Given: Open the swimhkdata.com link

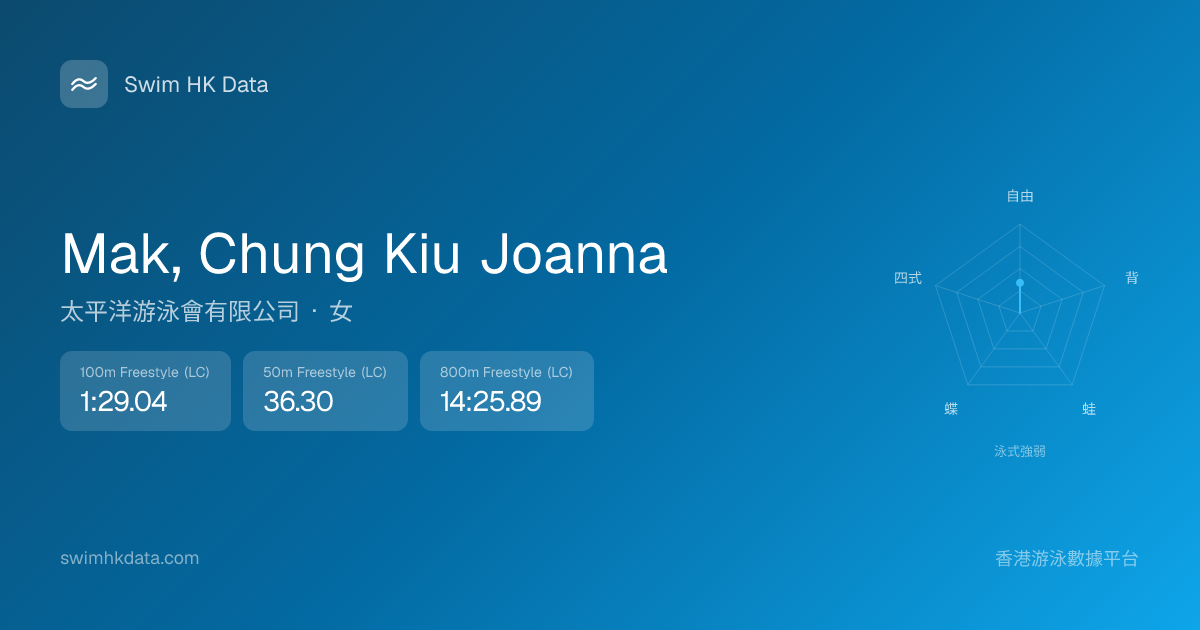Looking at the screenshot, I should coord(130,558).
